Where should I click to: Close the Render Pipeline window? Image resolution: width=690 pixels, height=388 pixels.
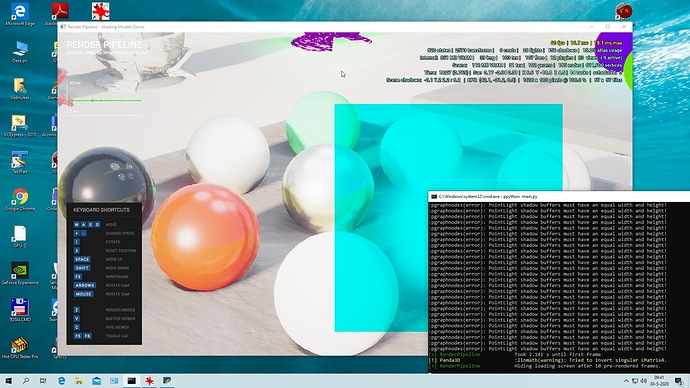[624, 27]
